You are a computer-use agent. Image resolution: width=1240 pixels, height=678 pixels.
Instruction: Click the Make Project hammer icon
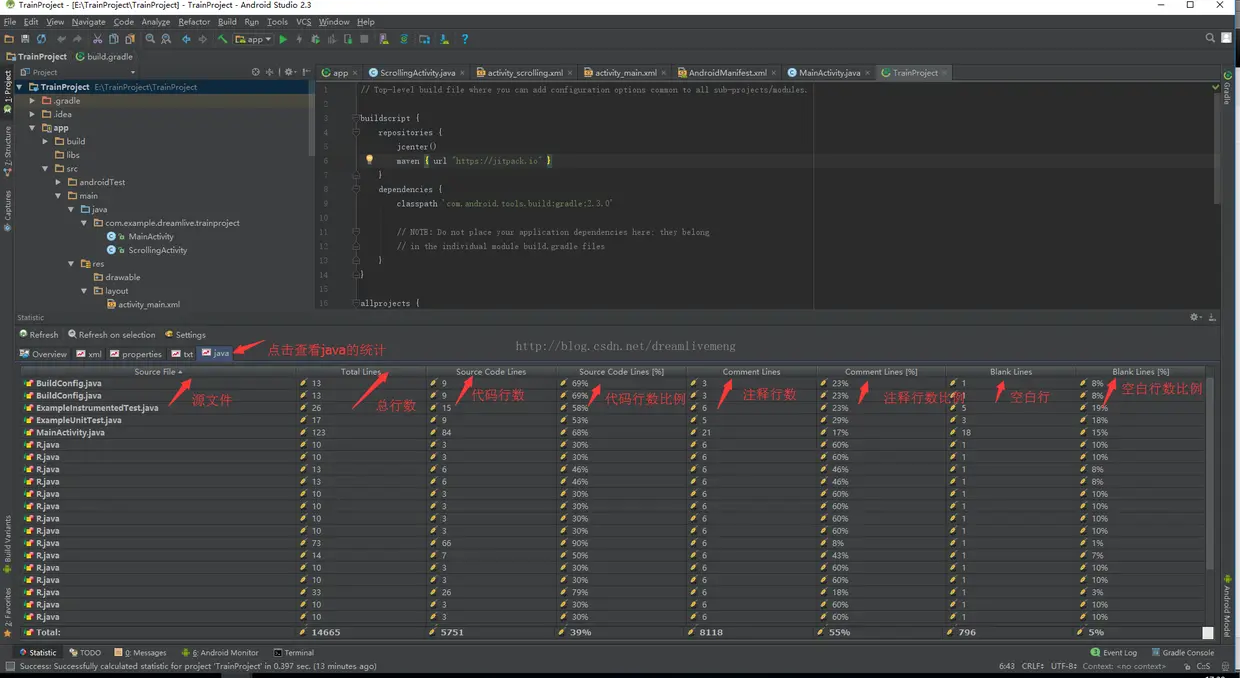pyautogui.click(x=222, y=39)
